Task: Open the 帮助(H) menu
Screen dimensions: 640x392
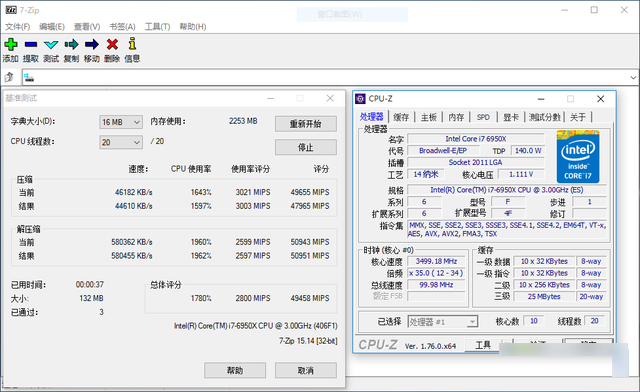Action: 193,27
